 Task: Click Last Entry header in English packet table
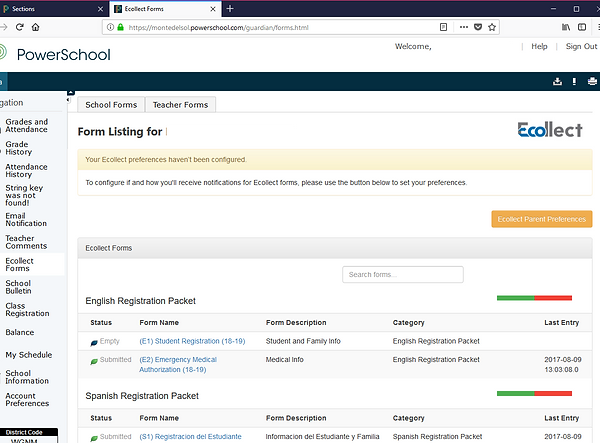(x=561, y=322)
